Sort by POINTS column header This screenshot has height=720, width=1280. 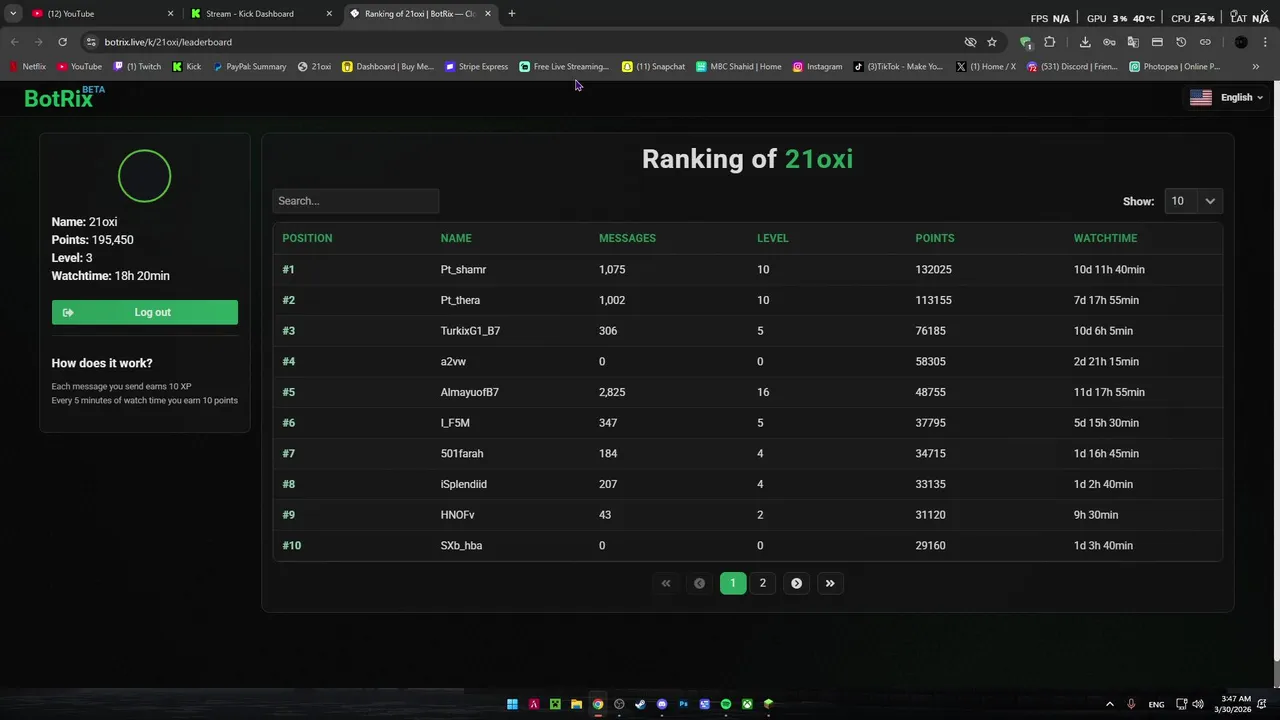[935, 238]
